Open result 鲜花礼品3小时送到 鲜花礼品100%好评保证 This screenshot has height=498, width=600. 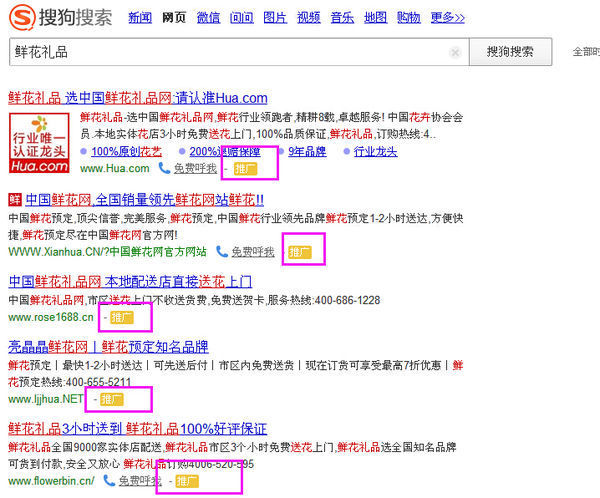[138, 429]
